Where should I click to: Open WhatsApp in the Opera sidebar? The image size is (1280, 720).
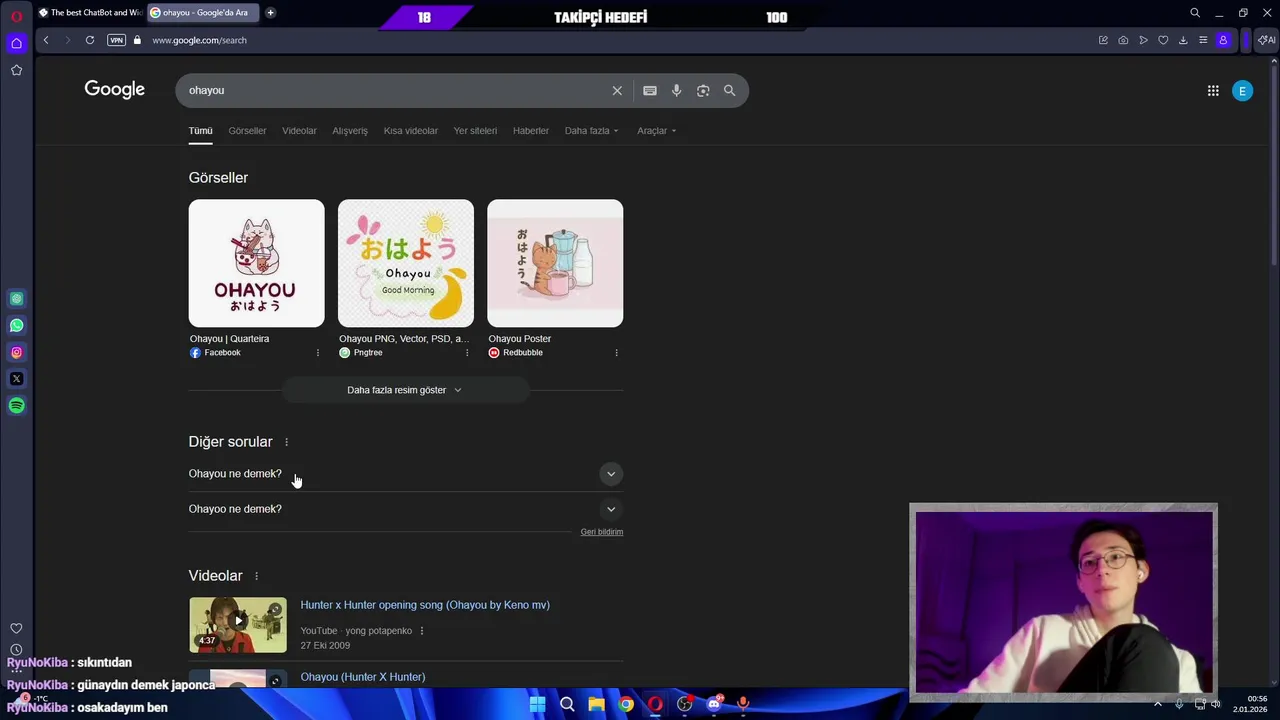[16, 325]
